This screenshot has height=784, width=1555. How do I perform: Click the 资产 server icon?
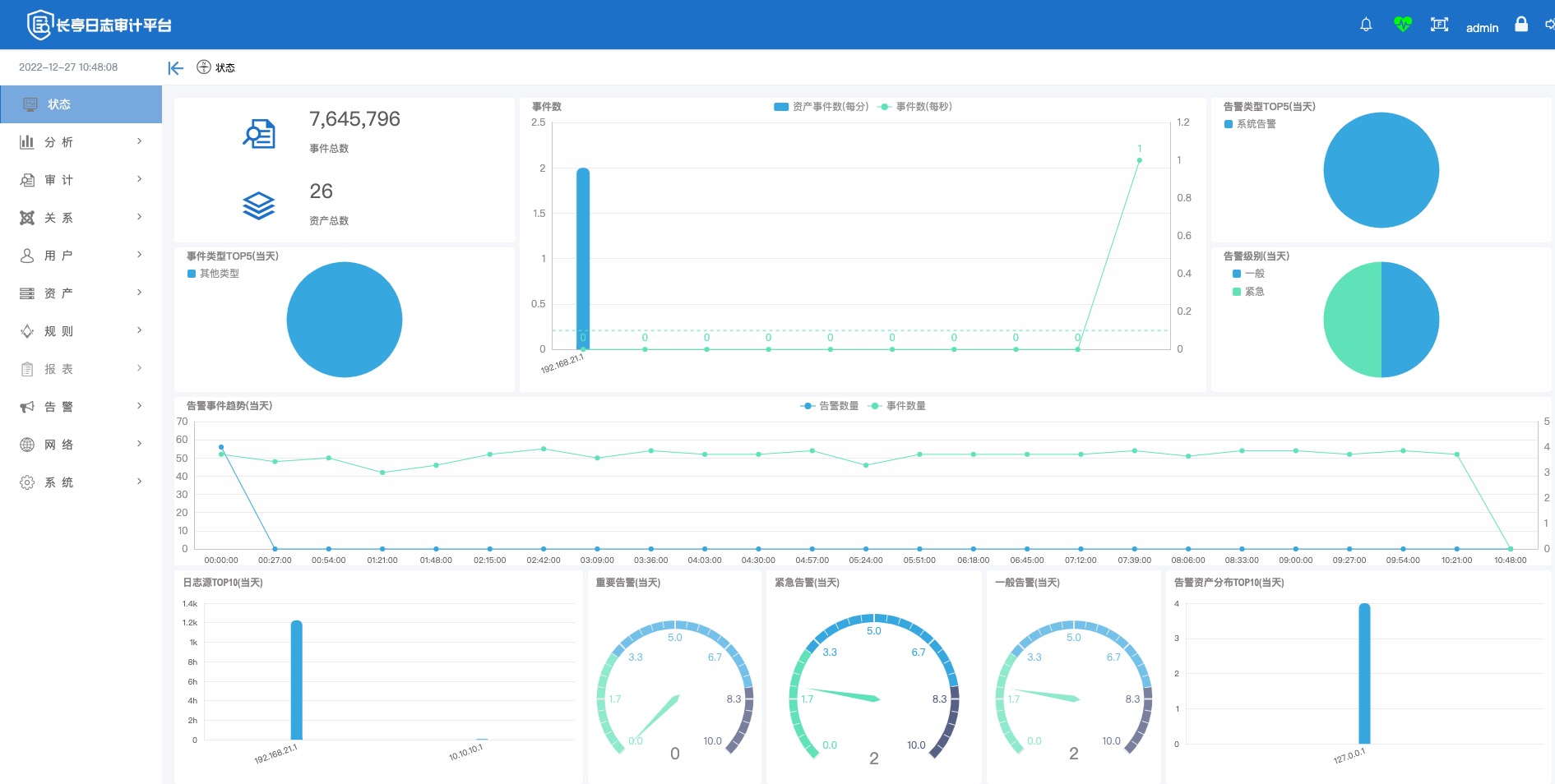pyautogui.click(x=27, y=293)
